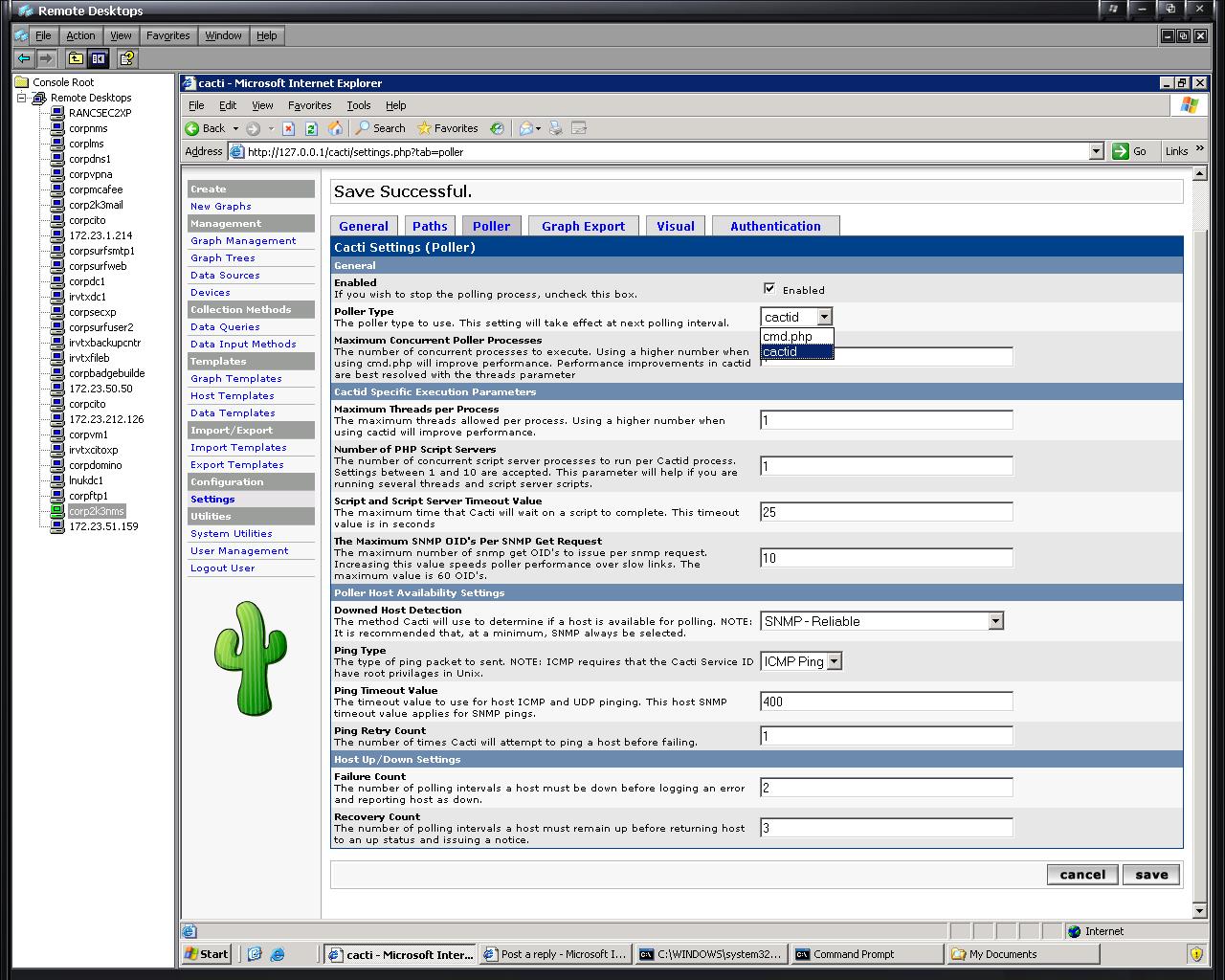
Task: Click MMC forward arrow toolbar icon
Action: tap(45, 58)
